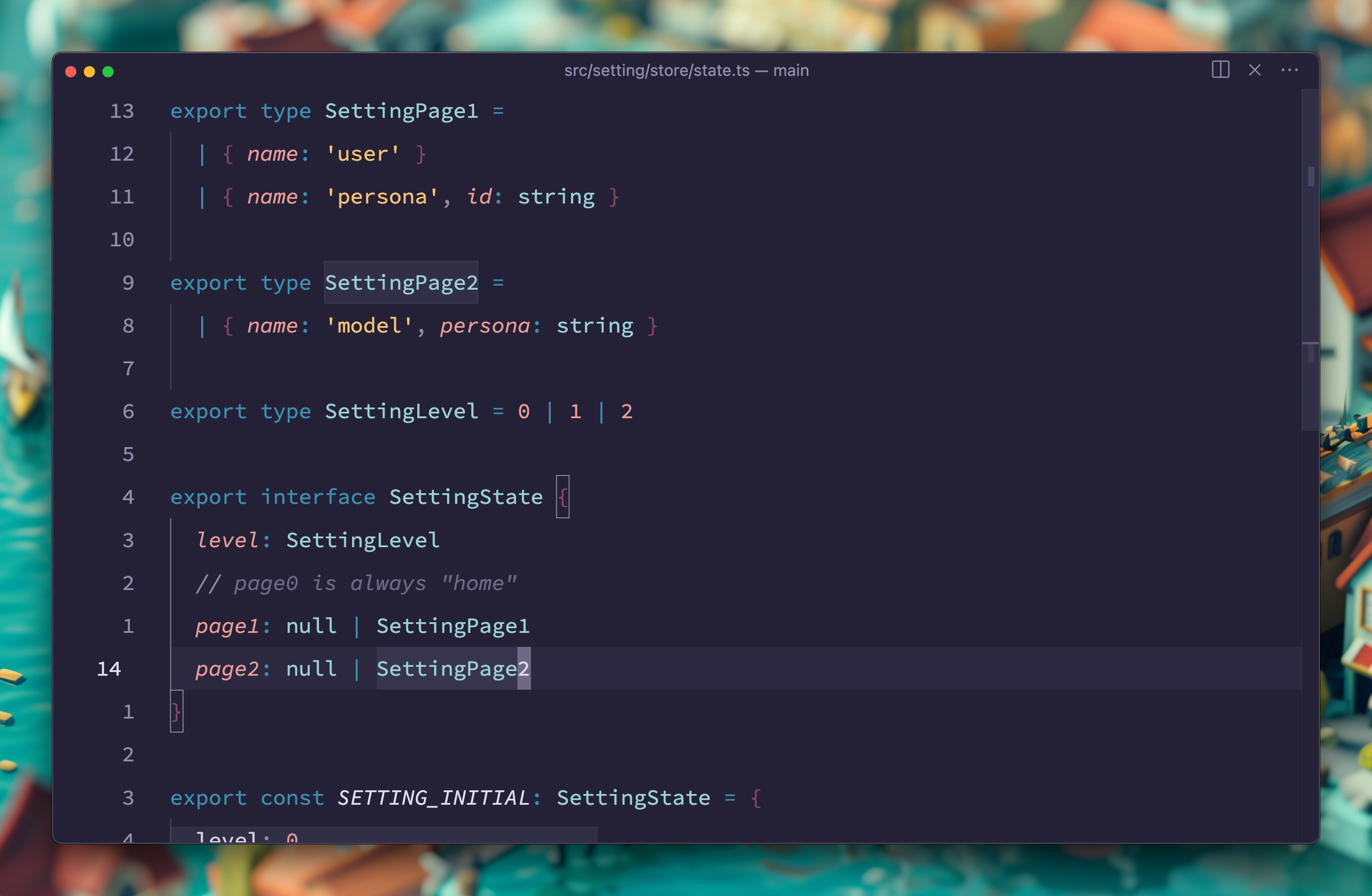
Task: Click null in the page2 line
Action: [x=311, y=669]
